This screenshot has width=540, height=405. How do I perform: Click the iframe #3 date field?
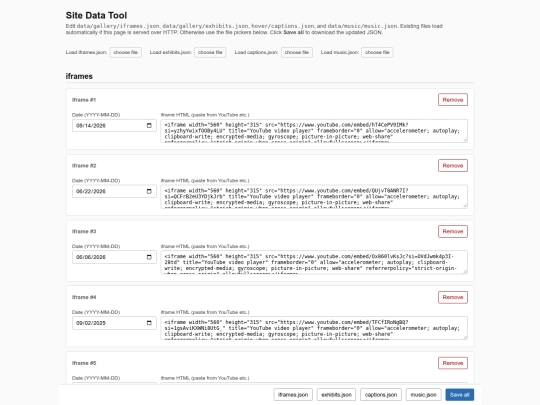pyautogui.click(x=114, y=257)
